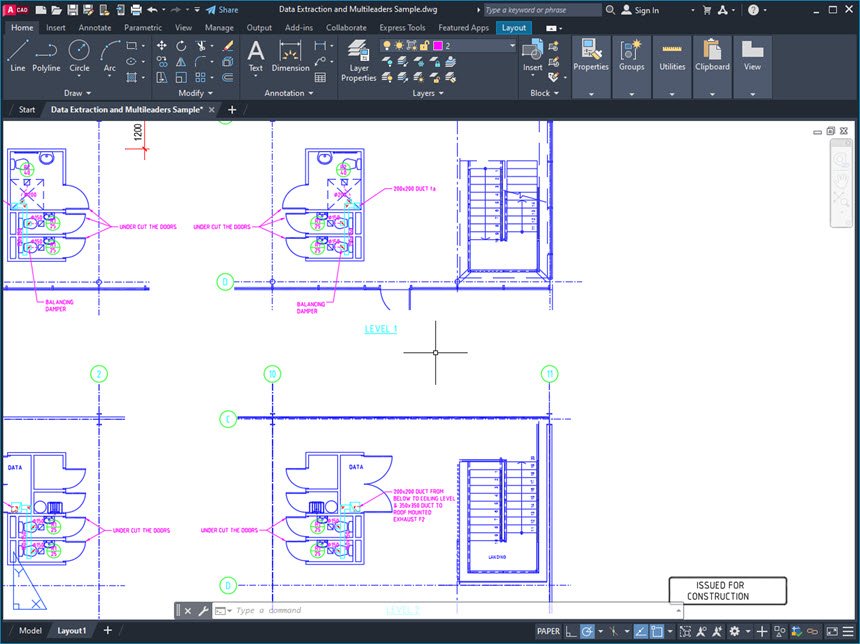Add a new layout with plus button

108,630
